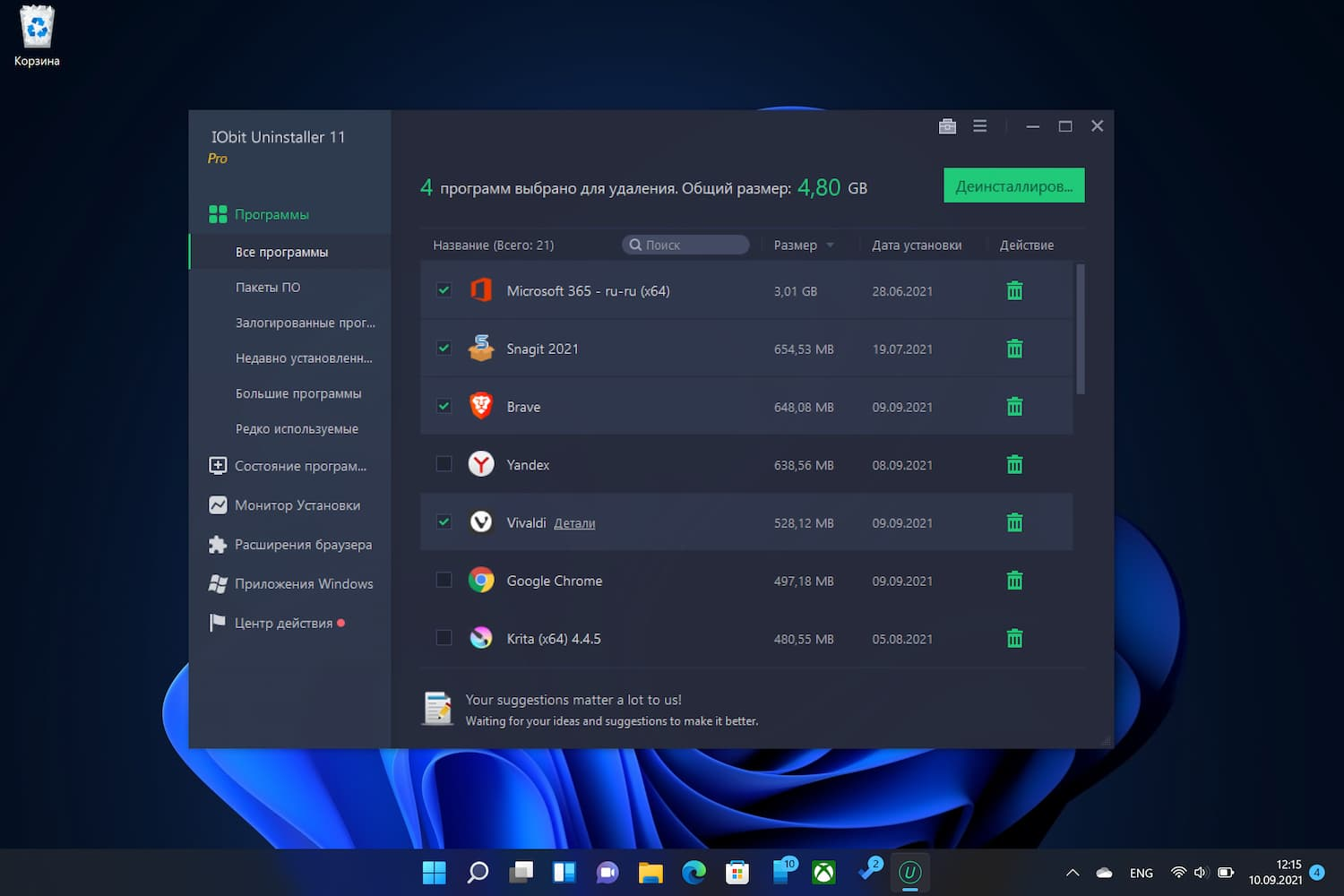The height and width of the screenshot is (896, 1344).
Task: Click the delete icon in Yandex row
Action: click(x=1014, y=464)
